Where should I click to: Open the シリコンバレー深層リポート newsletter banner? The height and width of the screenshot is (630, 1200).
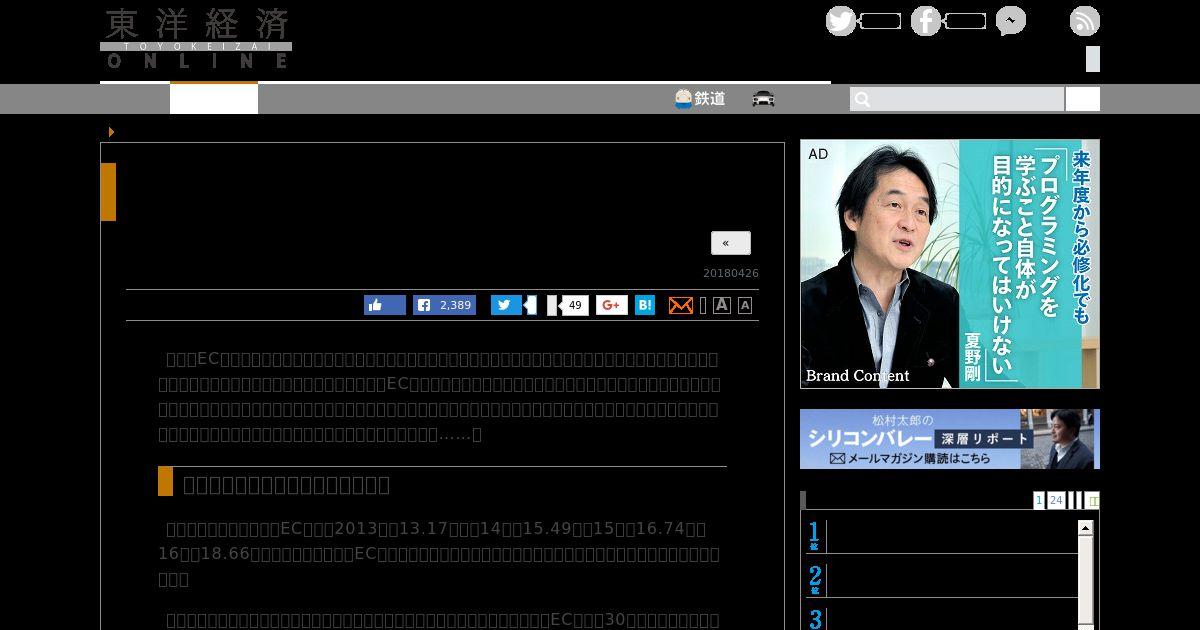pos(950,439)
